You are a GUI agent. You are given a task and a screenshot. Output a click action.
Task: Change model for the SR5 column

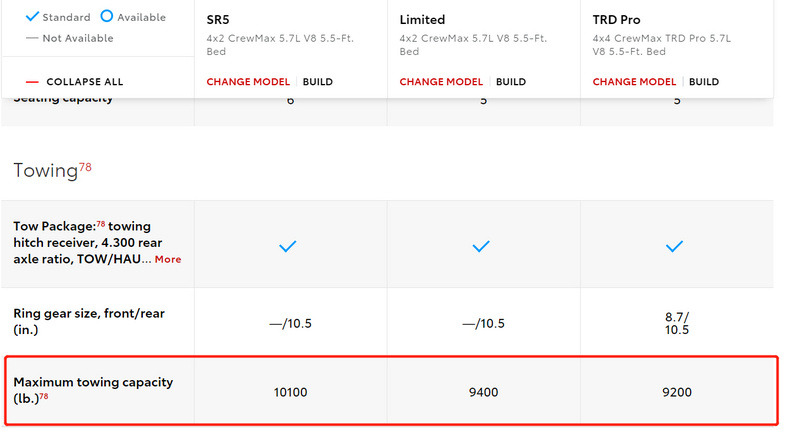248,82
